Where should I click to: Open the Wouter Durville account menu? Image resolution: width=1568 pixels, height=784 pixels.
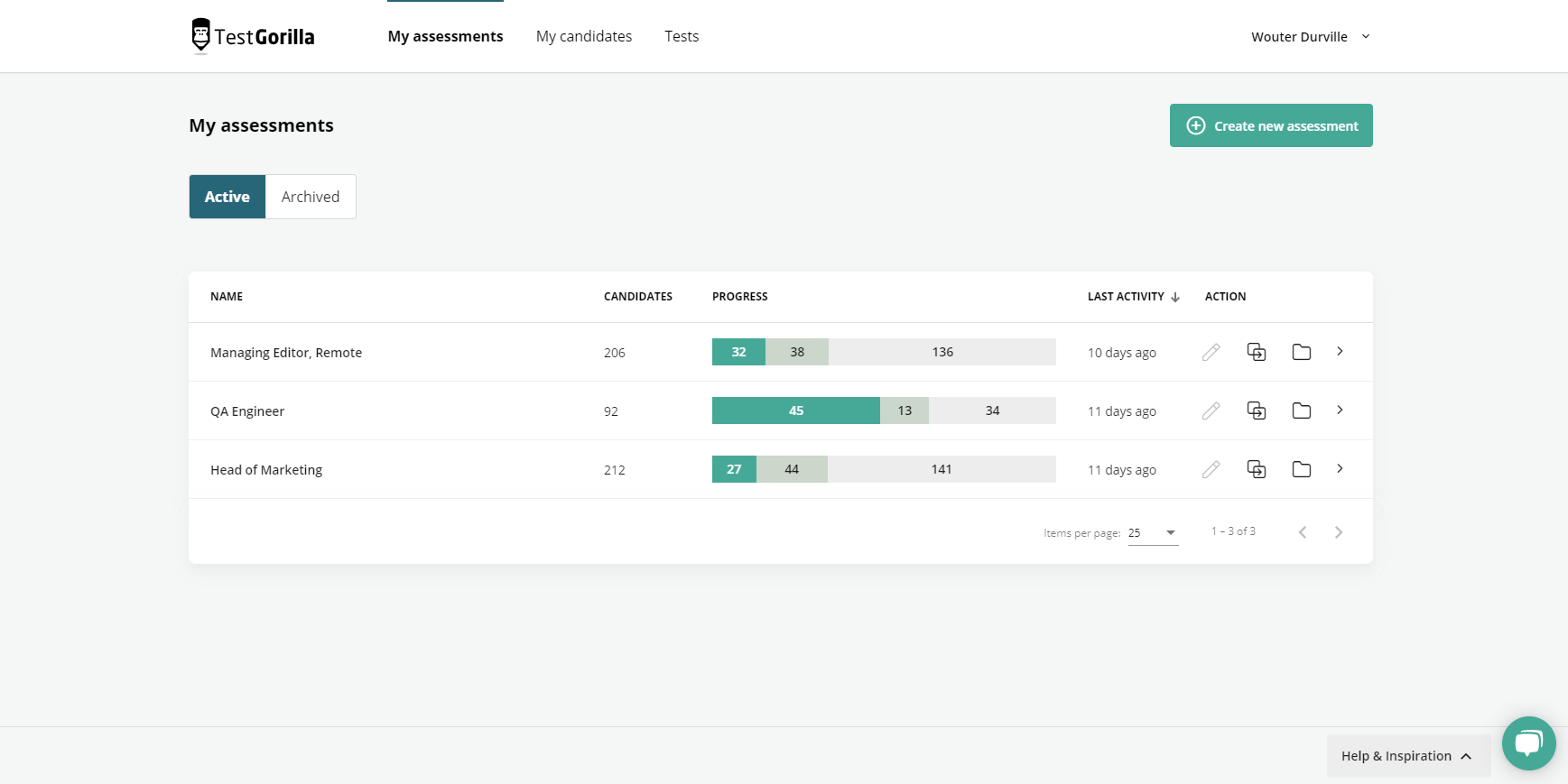point(1311,37)
